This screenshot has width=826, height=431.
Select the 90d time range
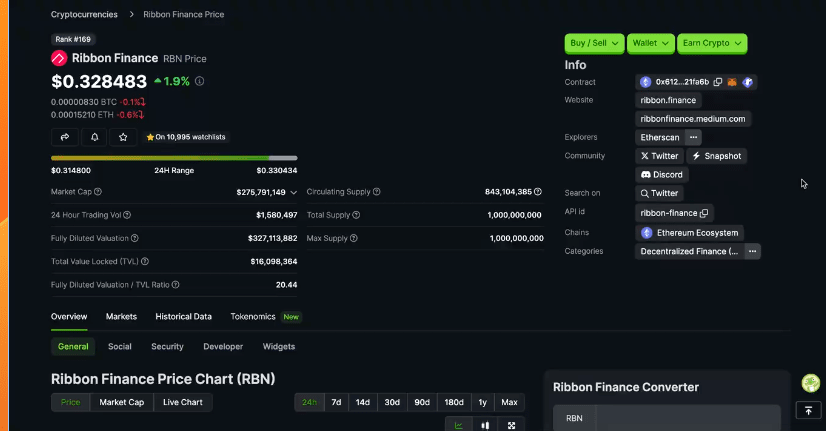tap(422, 402)
